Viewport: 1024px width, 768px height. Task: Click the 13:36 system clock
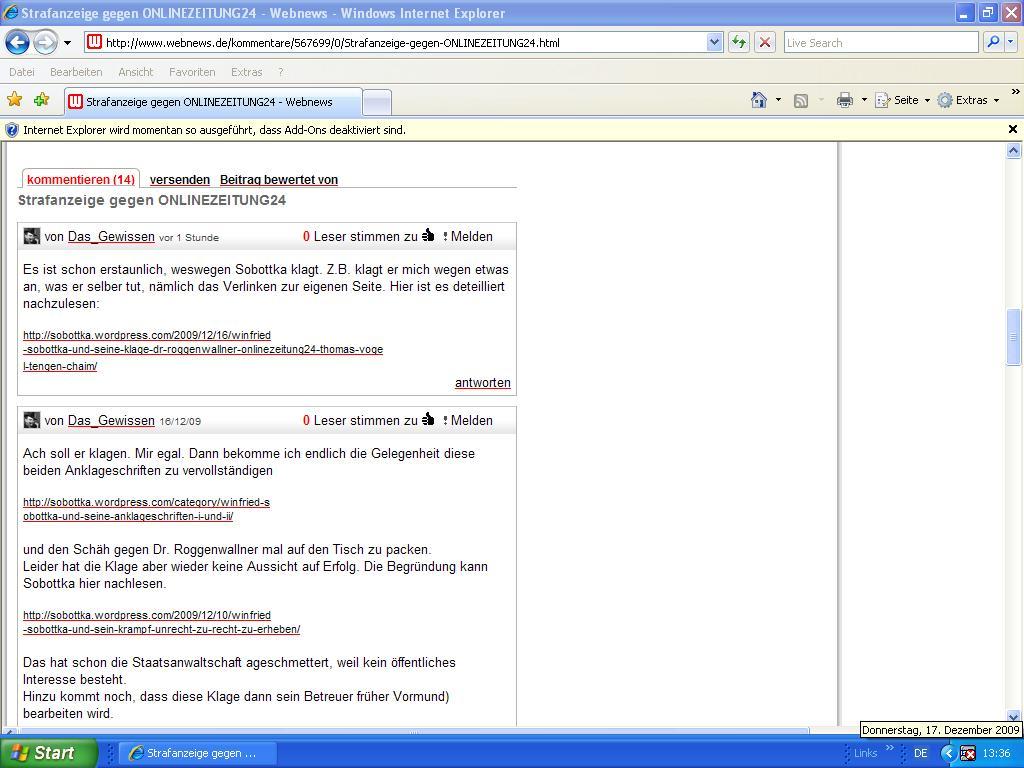[997, 753]
